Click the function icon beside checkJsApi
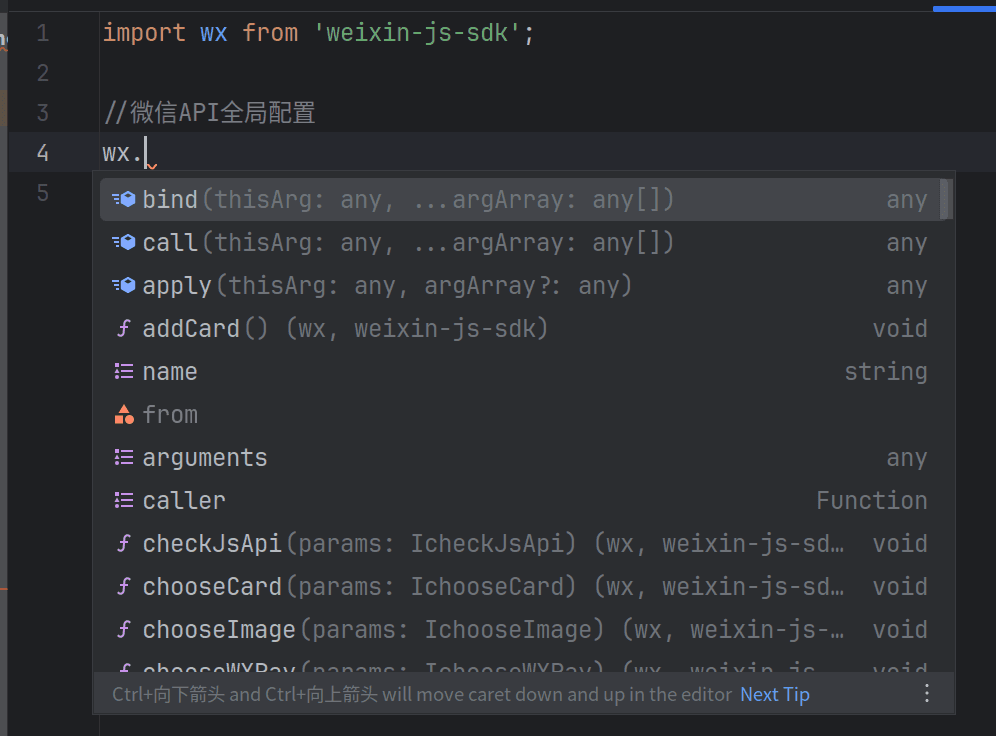Viewport: 997px width, 736px height. pos(124,544)
